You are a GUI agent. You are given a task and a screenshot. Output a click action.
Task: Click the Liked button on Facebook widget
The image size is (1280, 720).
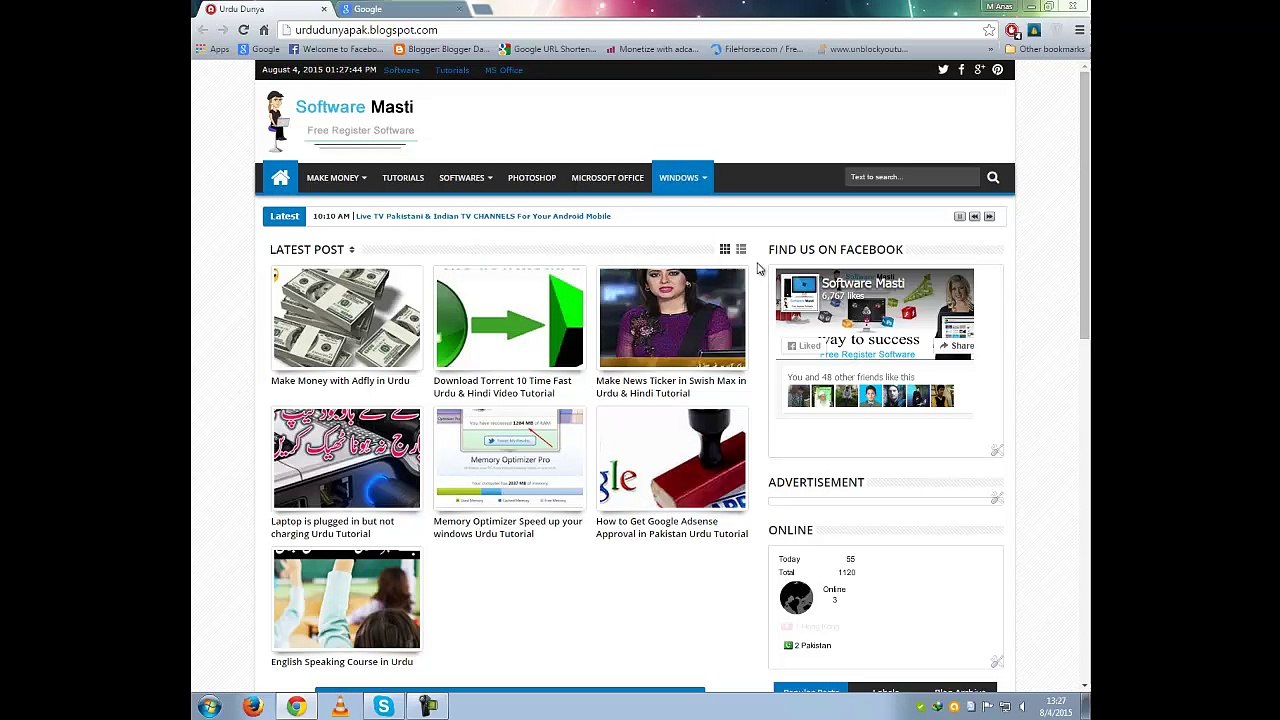tap(804, 346)
